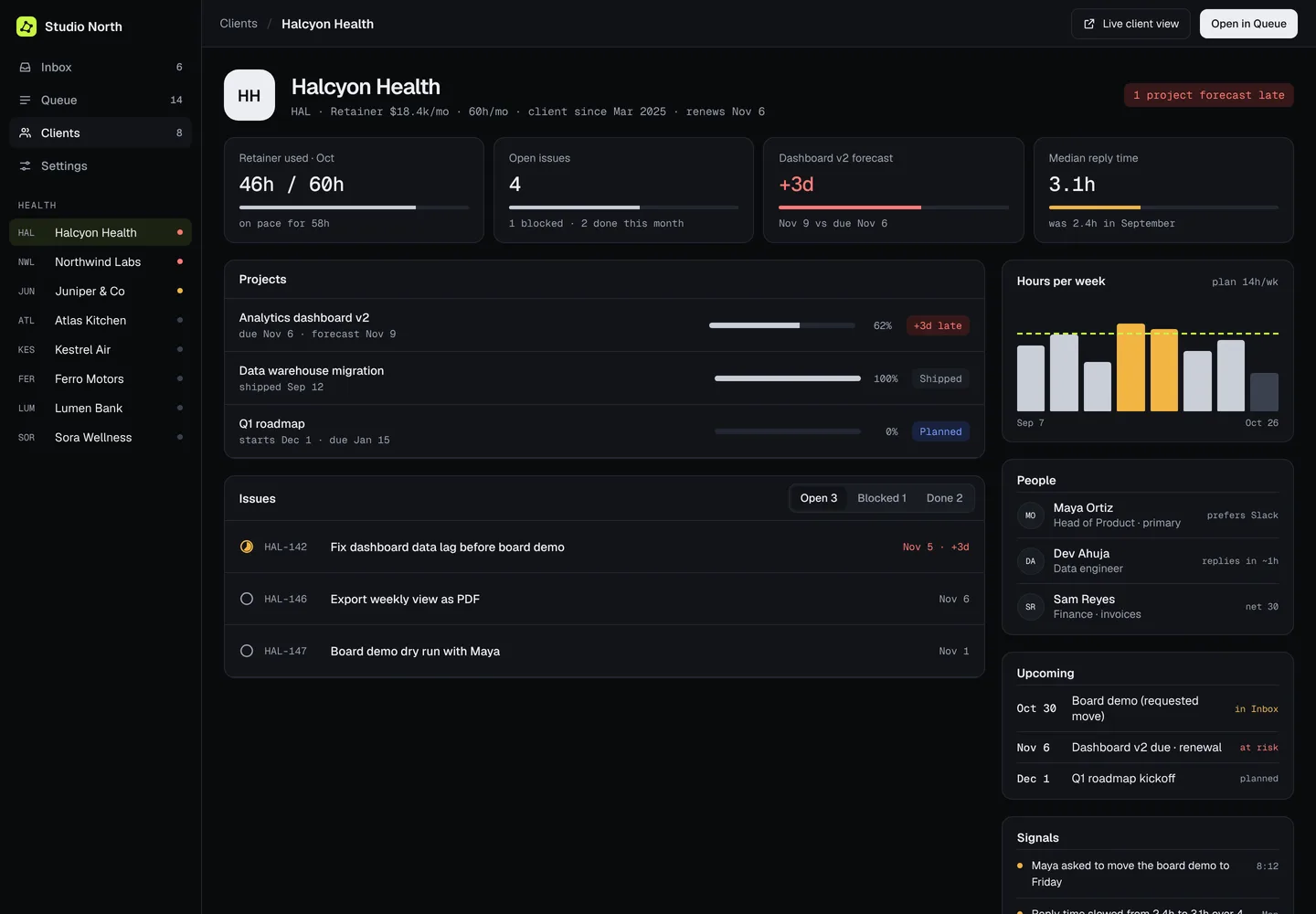This screenshot has height=914, width=1316.
Task: Click the Clients people icon in sidebar
Action: point(26,133)
